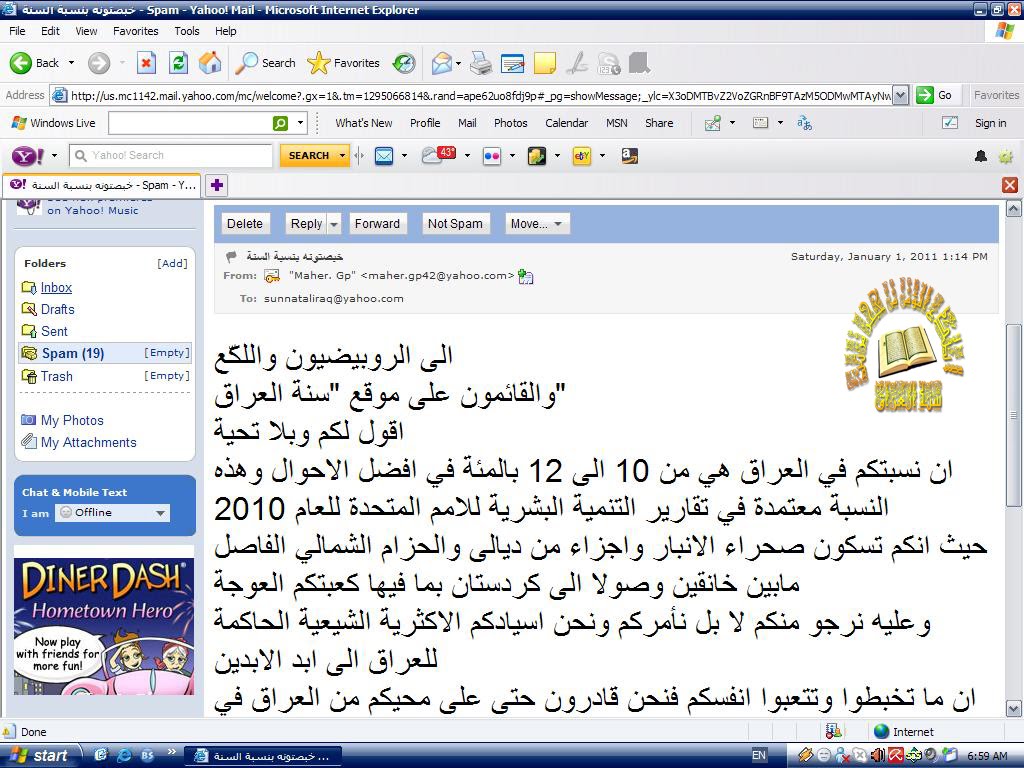
Task: Click the Windows Live translate icon
Action: coord(805,123)
